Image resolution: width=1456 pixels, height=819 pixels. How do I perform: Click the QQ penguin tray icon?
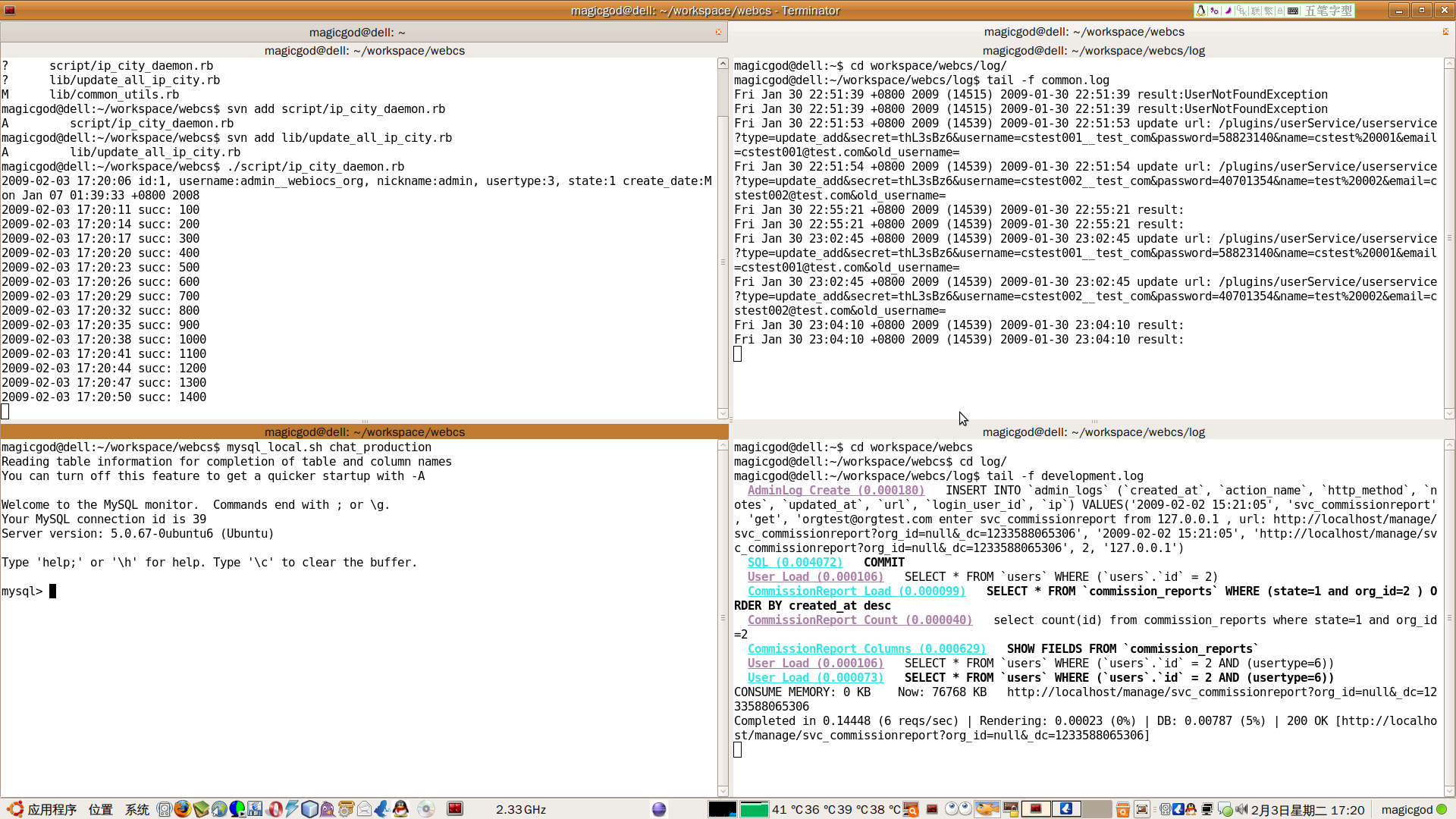click(x=1191, y=809)
